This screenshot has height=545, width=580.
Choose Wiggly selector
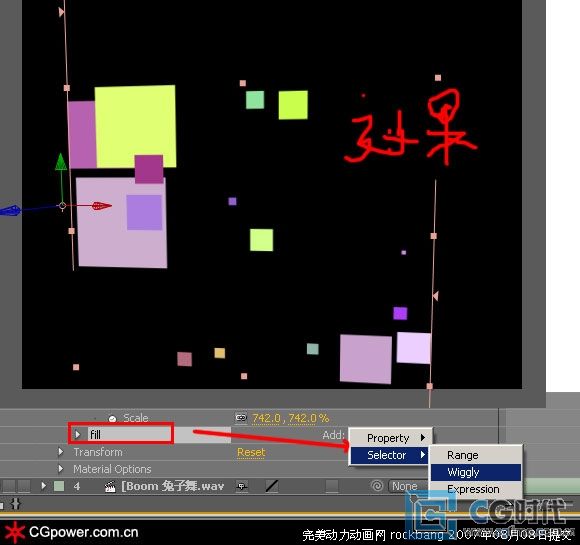click(x=476, y=472)
